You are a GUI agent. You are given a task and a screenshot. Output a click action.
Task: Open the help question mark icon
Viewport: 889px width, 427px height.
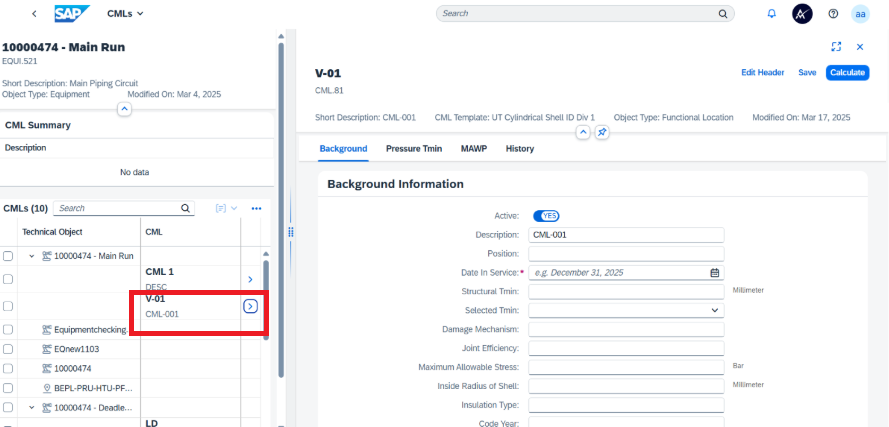tap(833, 14)
